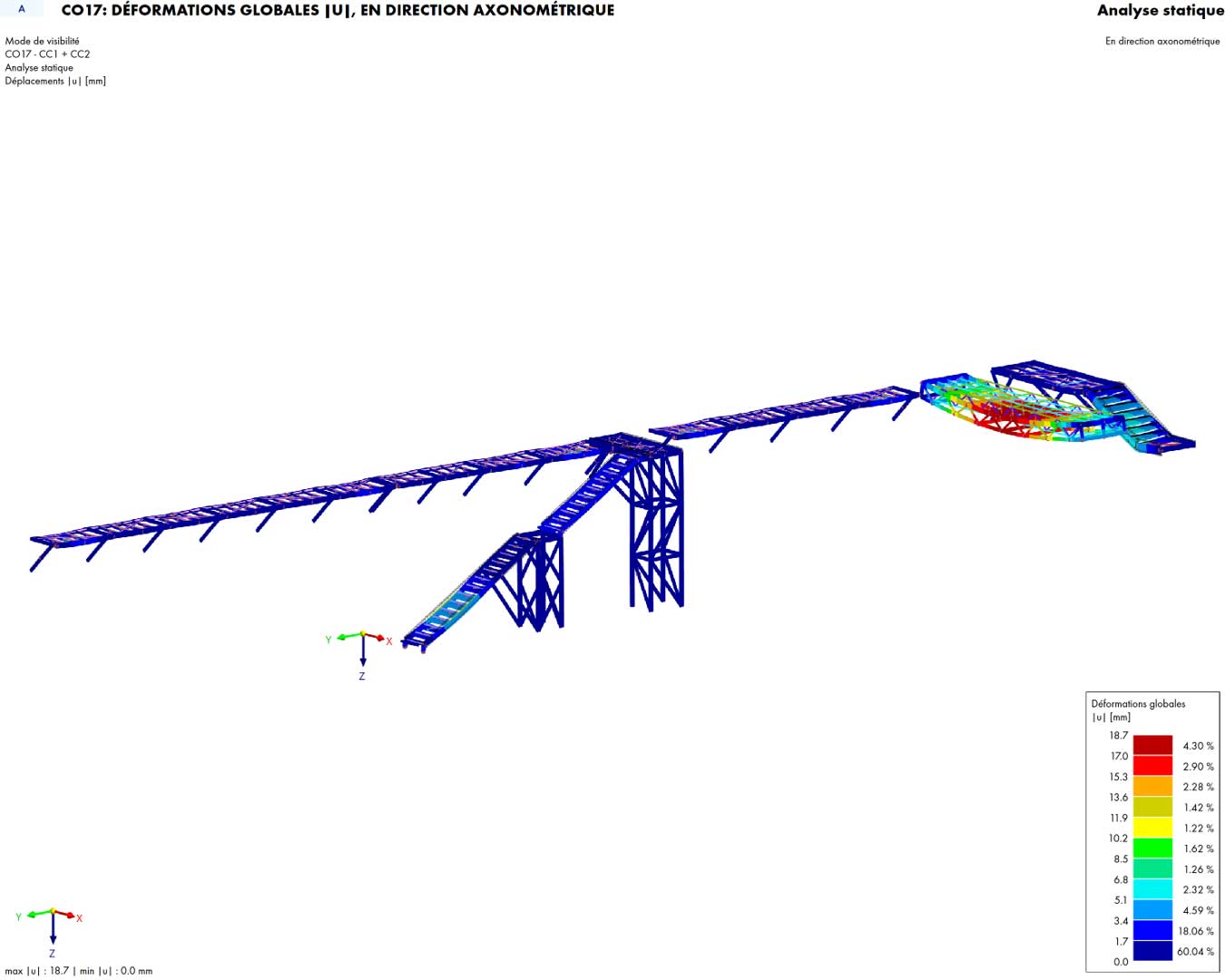Click the "A" badge beside the title
This screenshot has height=980, width=1225.
point(22,9)
